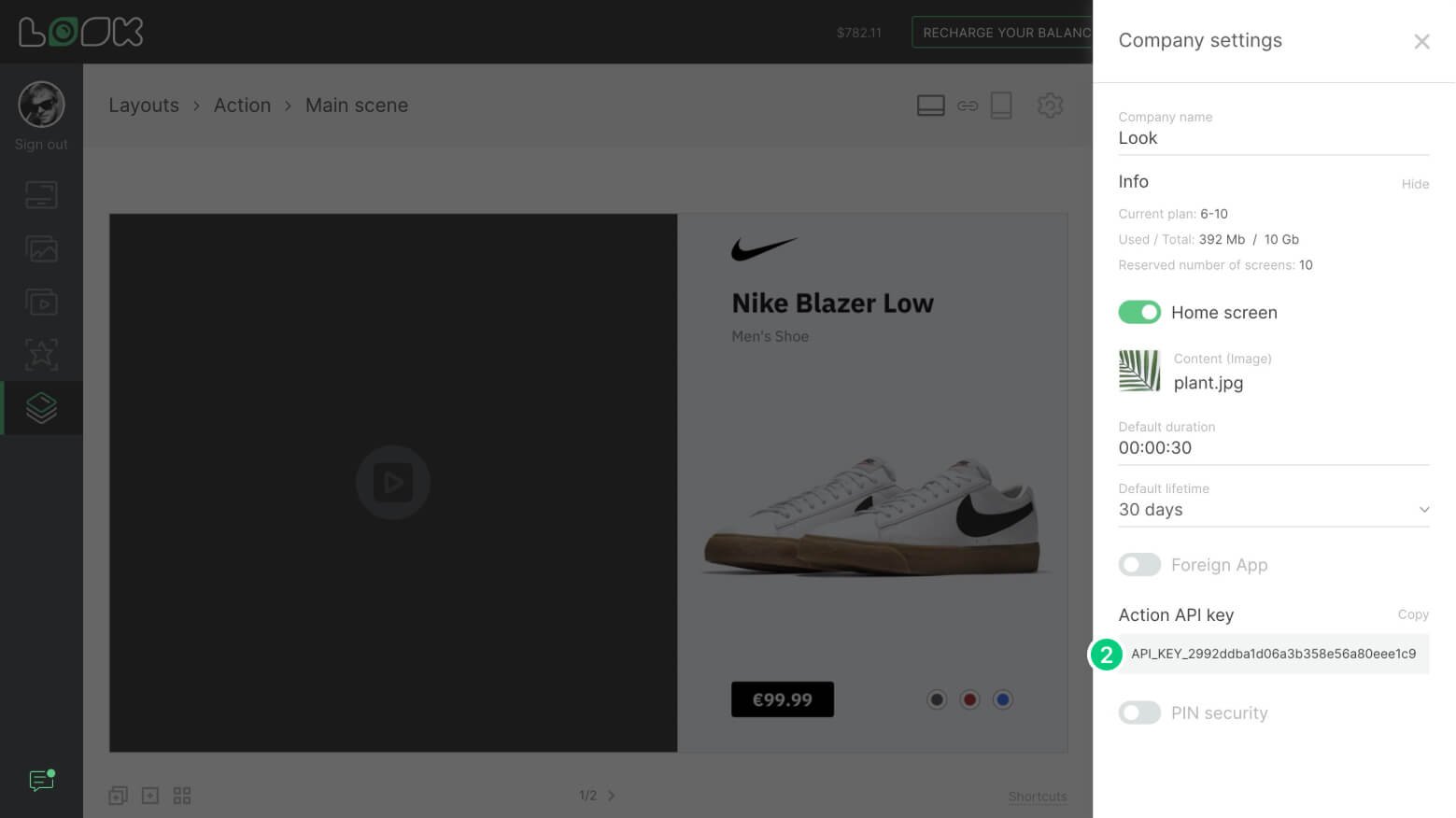This screenshot has height=818, width=1456.
Task: Open the Screens icon in the sidebar
Action: click(41, 195)
